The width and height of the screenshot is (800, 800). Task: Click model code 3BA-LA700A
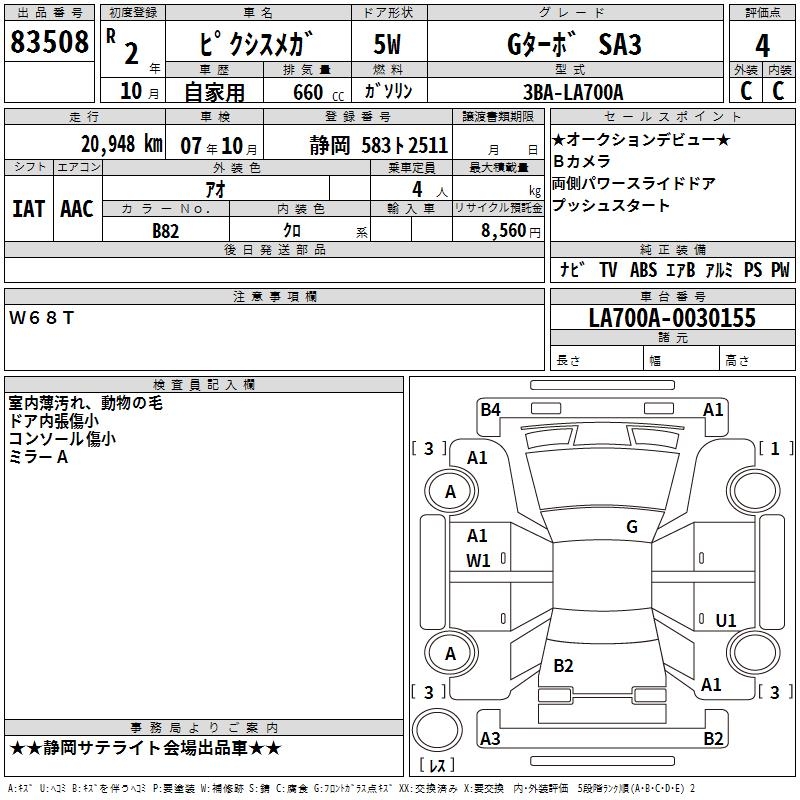click(x=573, y=92)
